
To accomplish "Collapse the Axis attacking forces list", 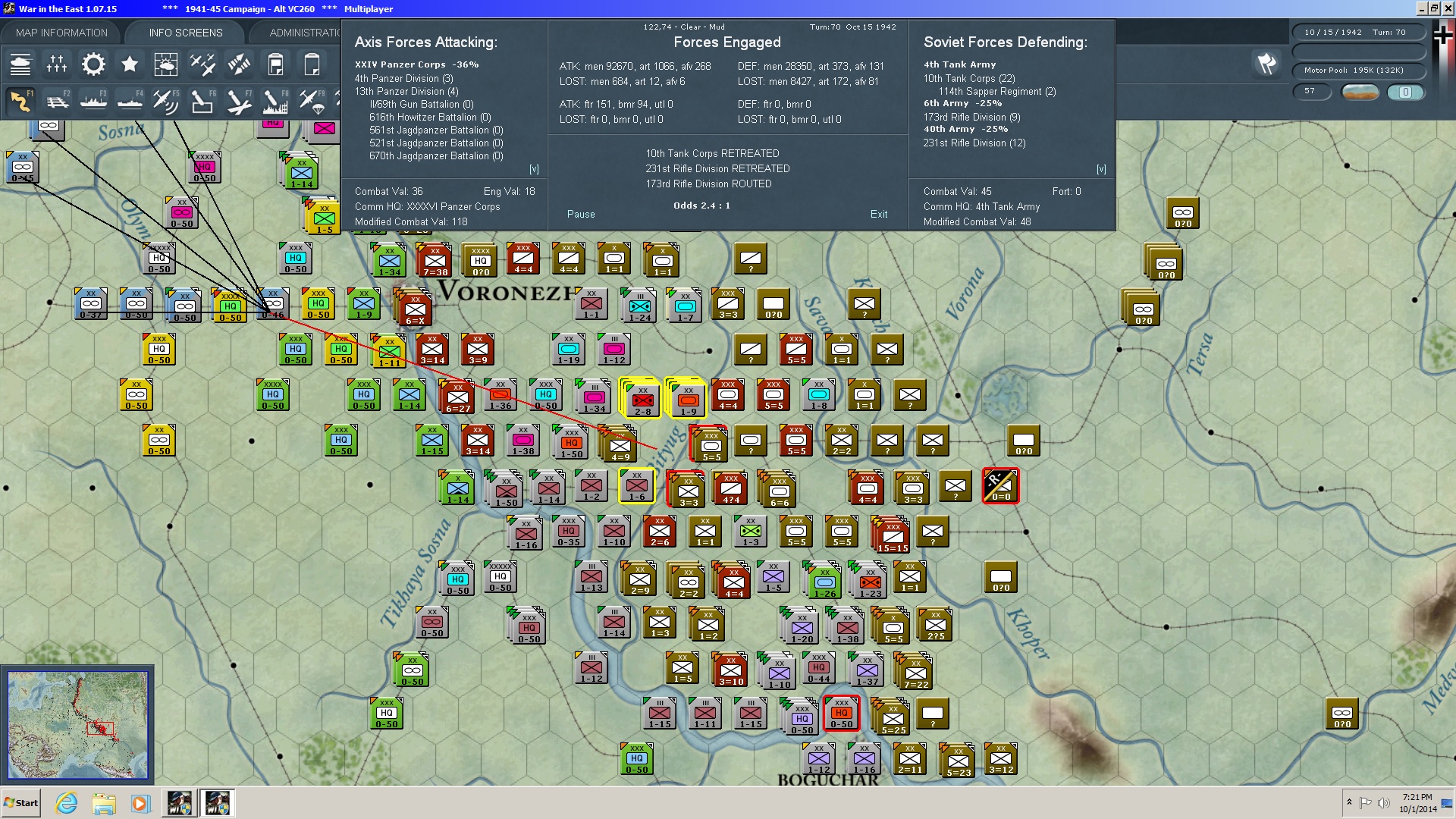I will click(534, 169).
